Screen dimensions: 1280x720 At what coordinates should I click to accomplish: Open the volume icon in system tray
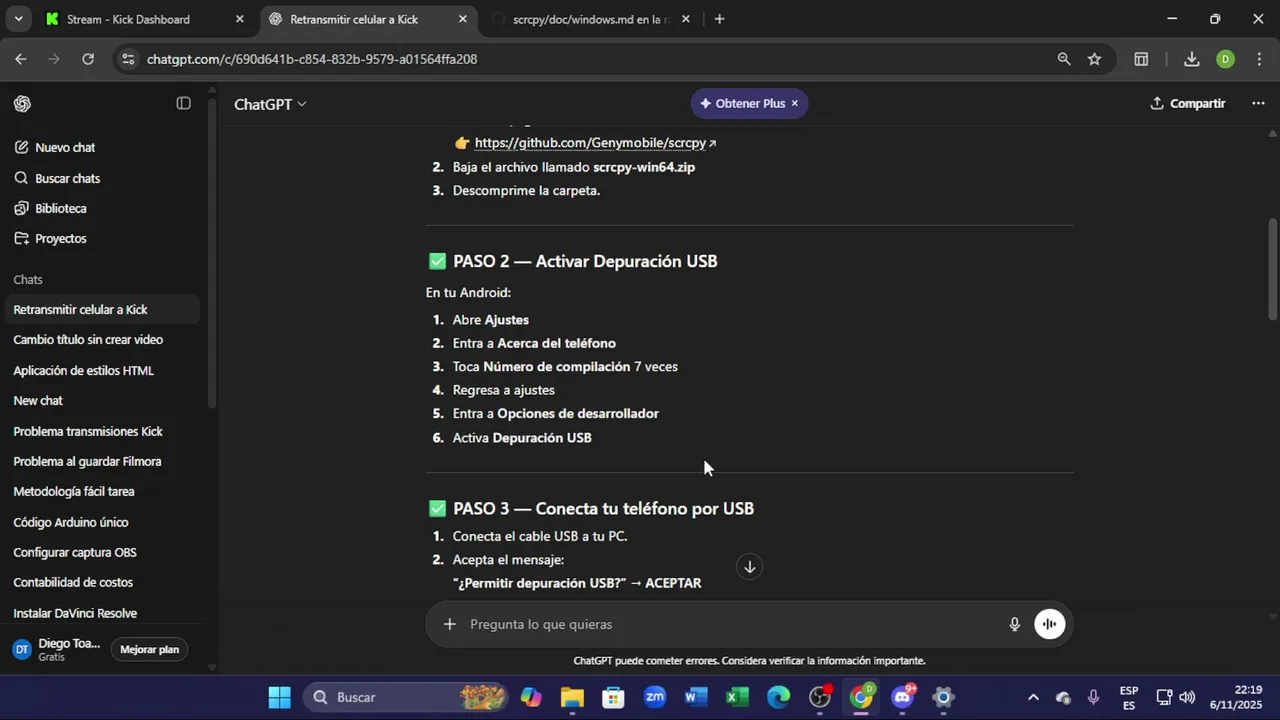tap(1187, 697)
